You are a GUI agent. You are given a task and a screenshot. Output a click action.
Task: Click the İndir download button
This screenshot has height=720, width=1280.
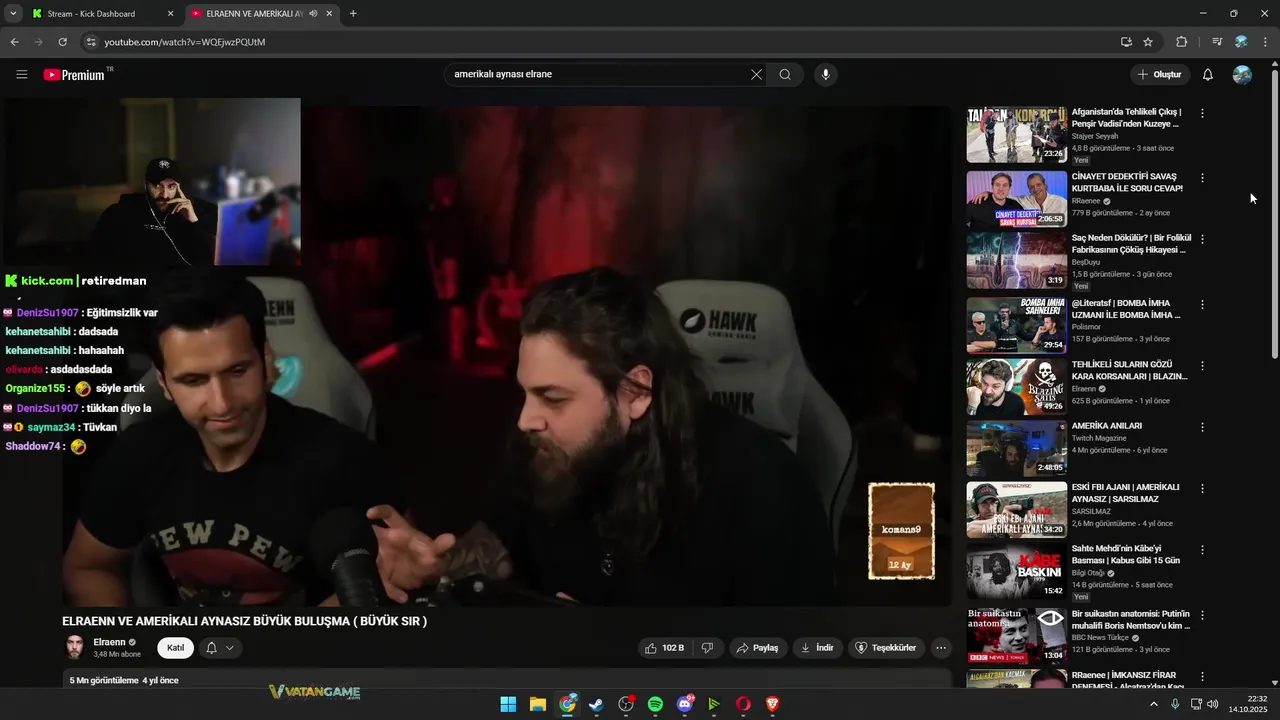pos(817,648)
